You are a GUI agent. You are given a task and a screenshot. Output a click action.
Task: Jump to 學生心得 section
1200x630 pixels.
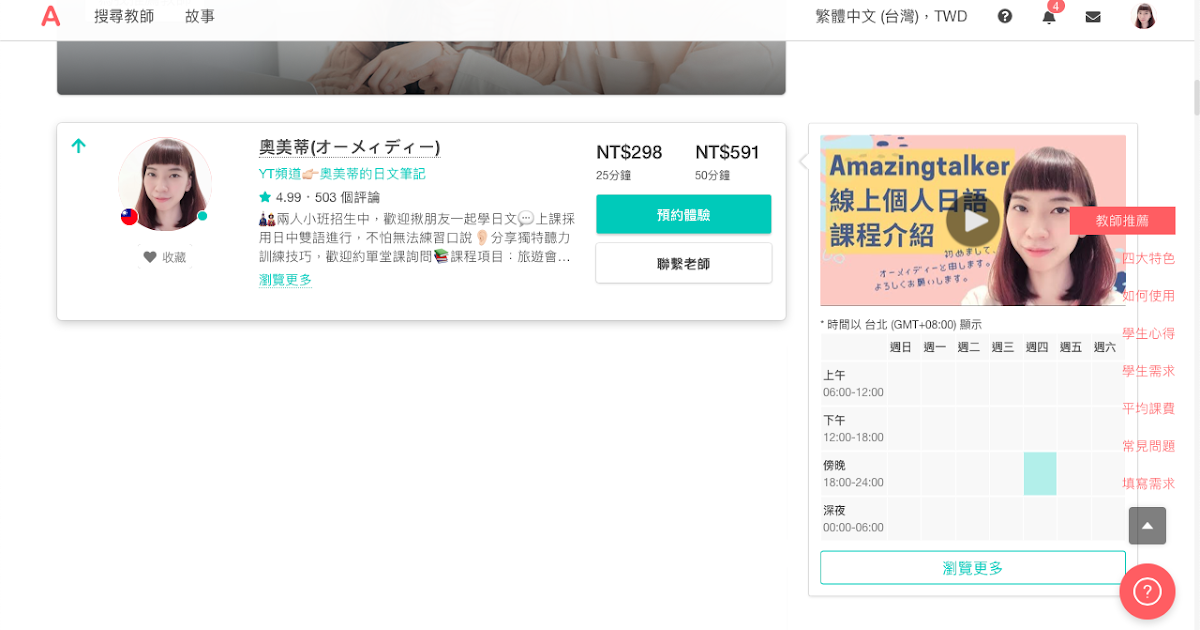[x=1148, y=333]
